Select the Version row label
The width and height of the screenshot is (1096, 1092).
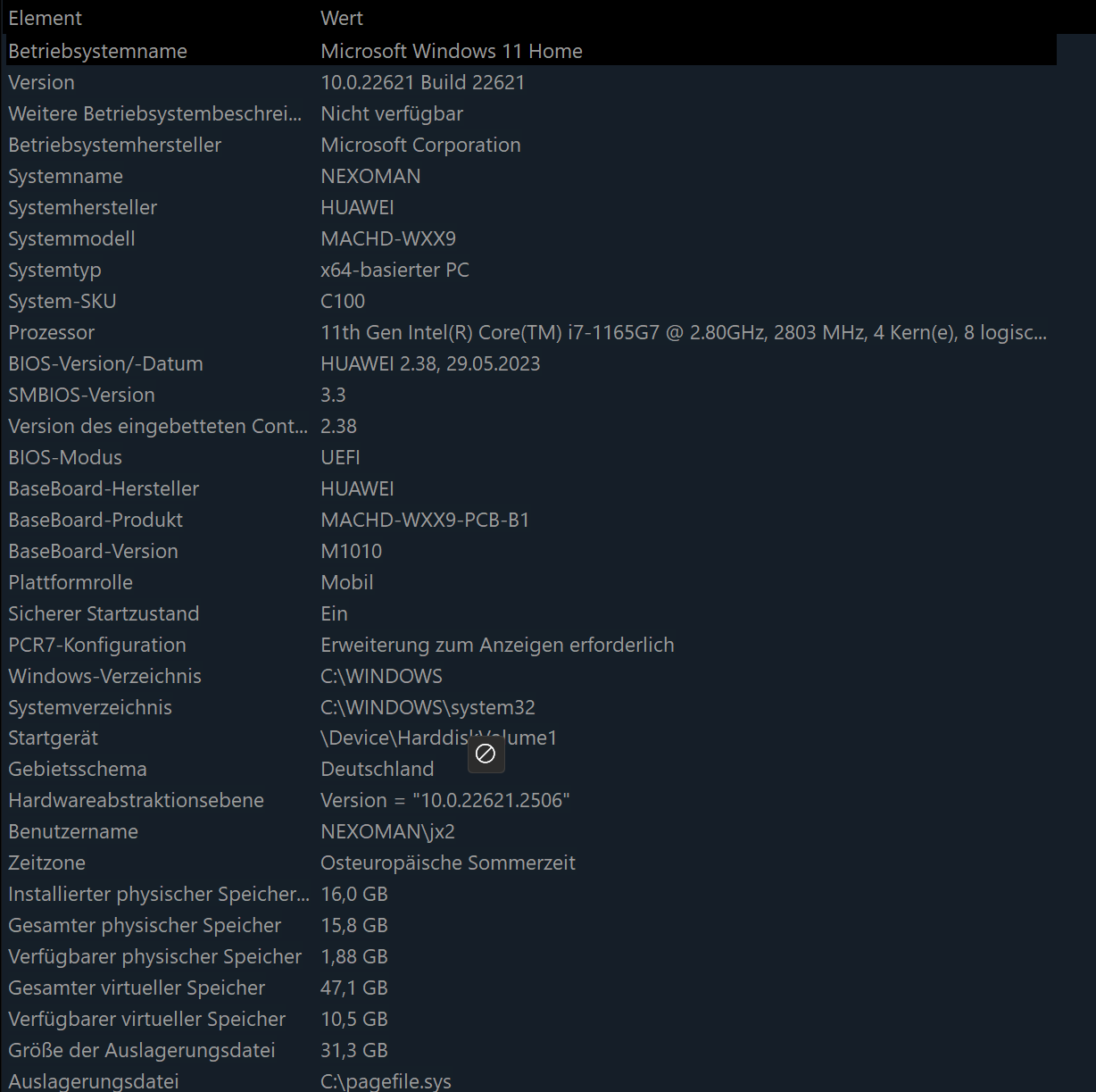[x=42, y=82]
